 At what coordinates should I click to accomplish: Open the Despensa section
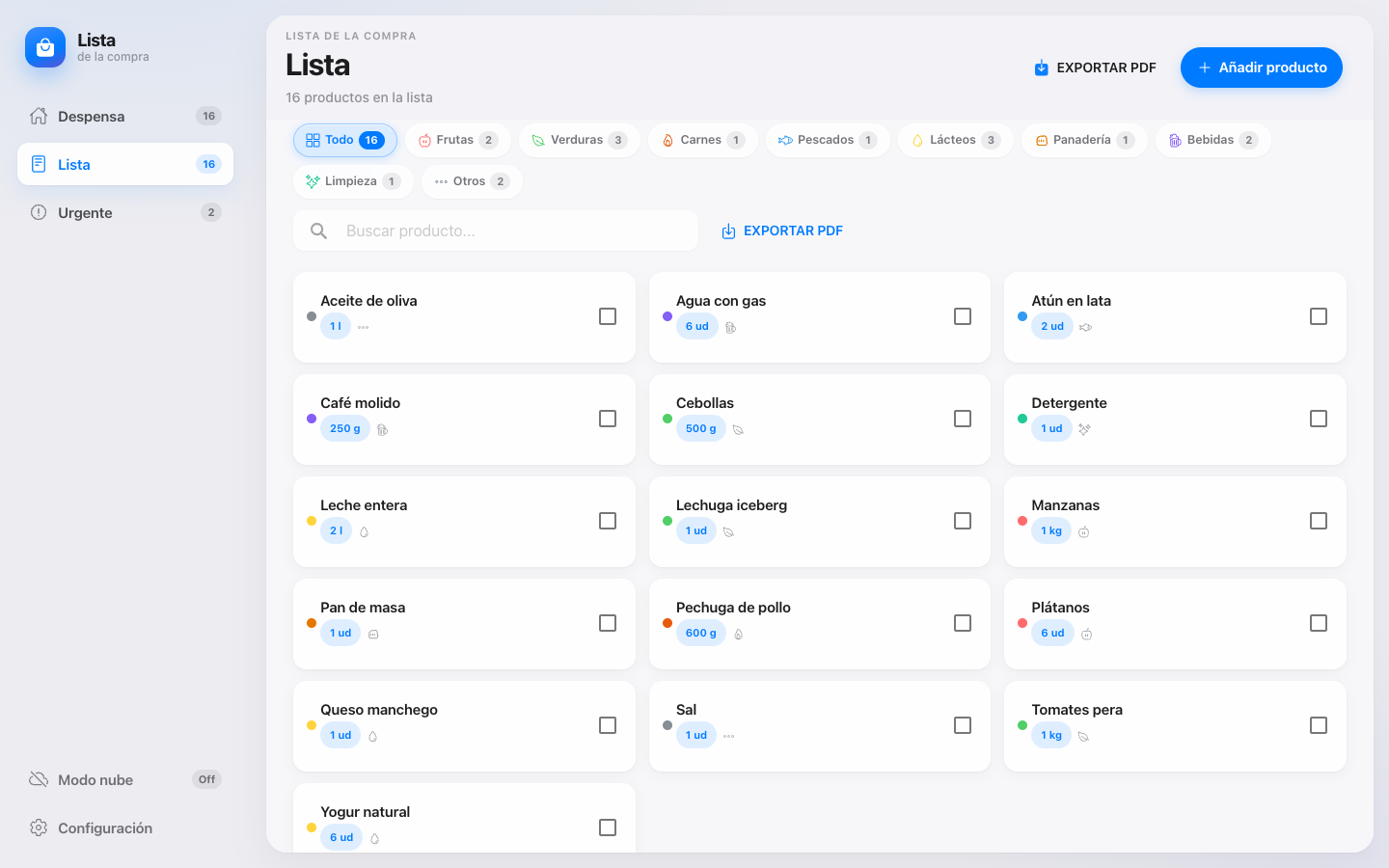125,116
